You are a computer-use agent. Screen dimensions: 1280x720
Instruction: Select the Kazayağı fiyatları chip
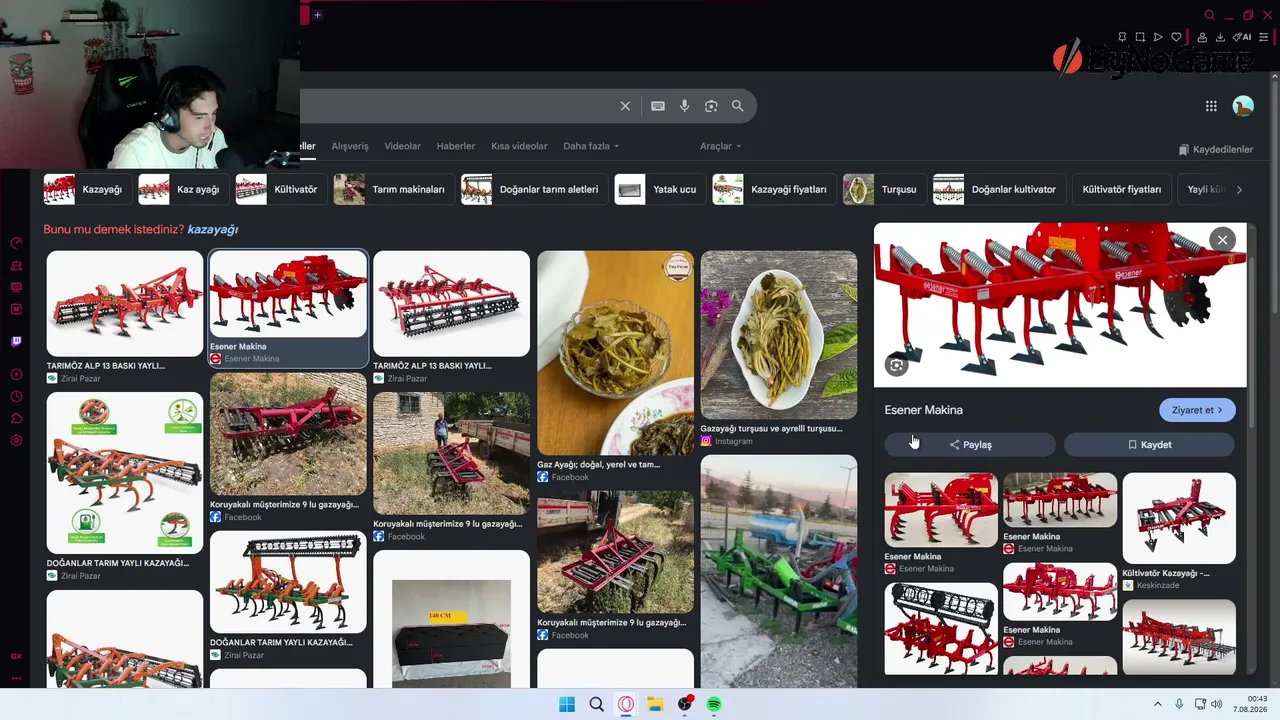tap(772, 189)
